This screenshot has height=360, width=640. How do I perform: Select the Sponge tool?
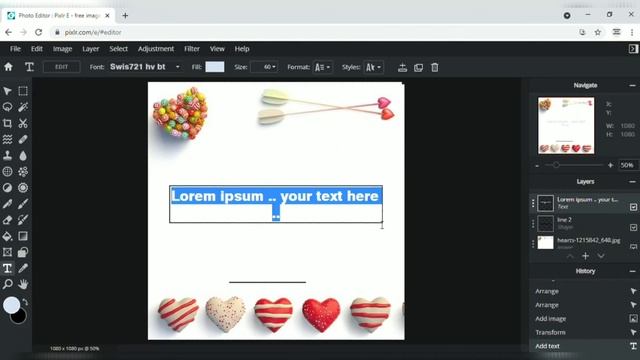click(x=23, y=188)
